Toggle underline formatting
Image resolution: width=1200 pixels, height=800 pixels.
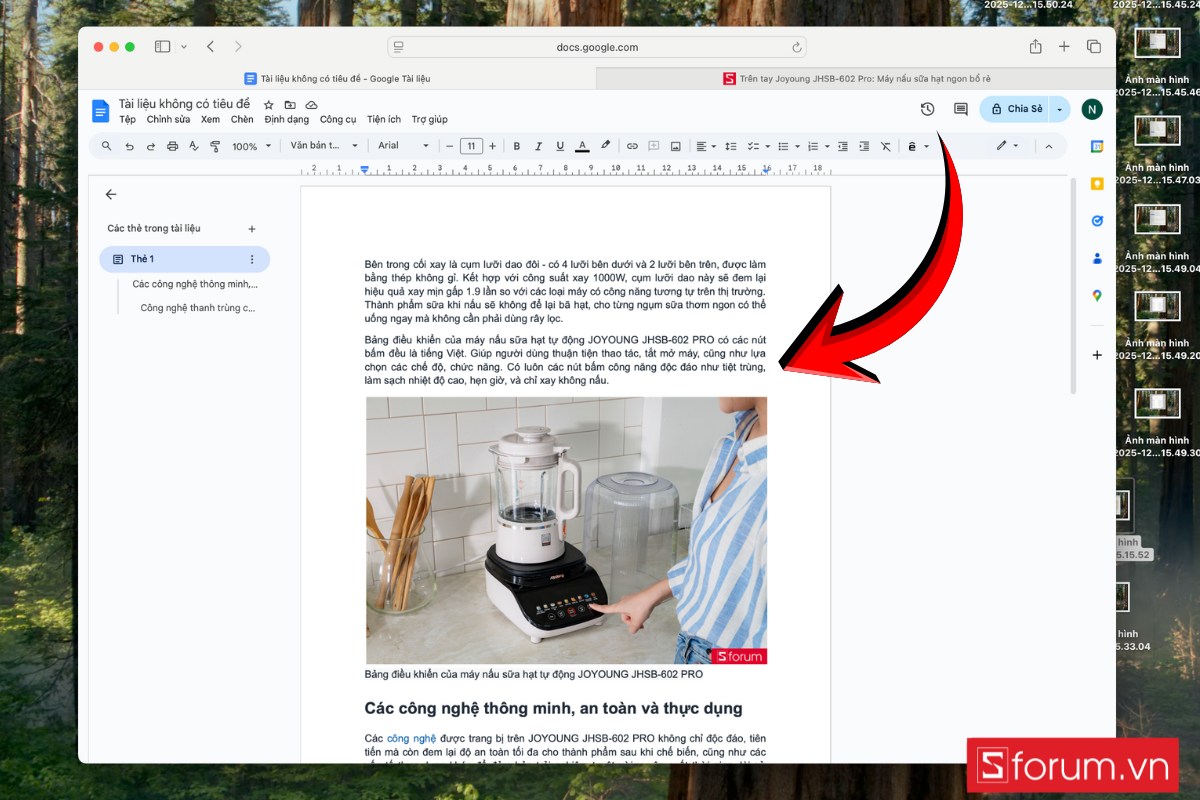(x=560, y=146)
